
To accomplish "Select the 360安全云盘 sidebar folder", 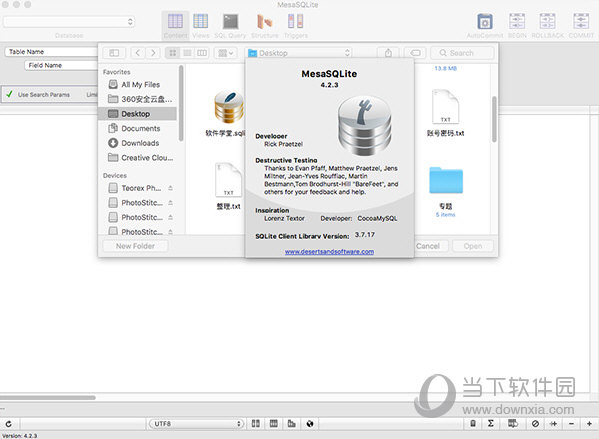I will [x=138, y=99].
